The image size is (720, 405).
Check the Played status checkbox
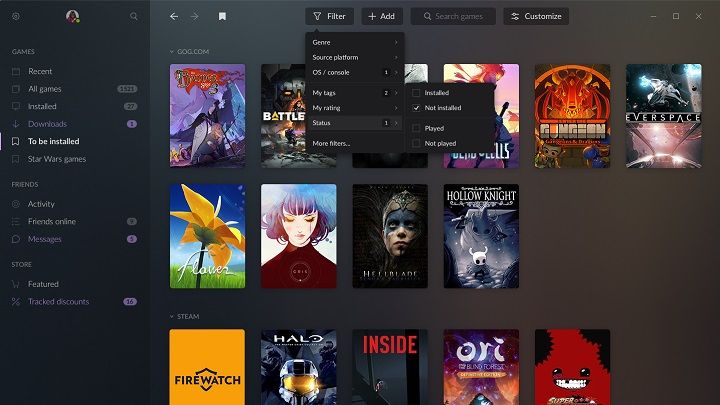click(x=416, y=128)
